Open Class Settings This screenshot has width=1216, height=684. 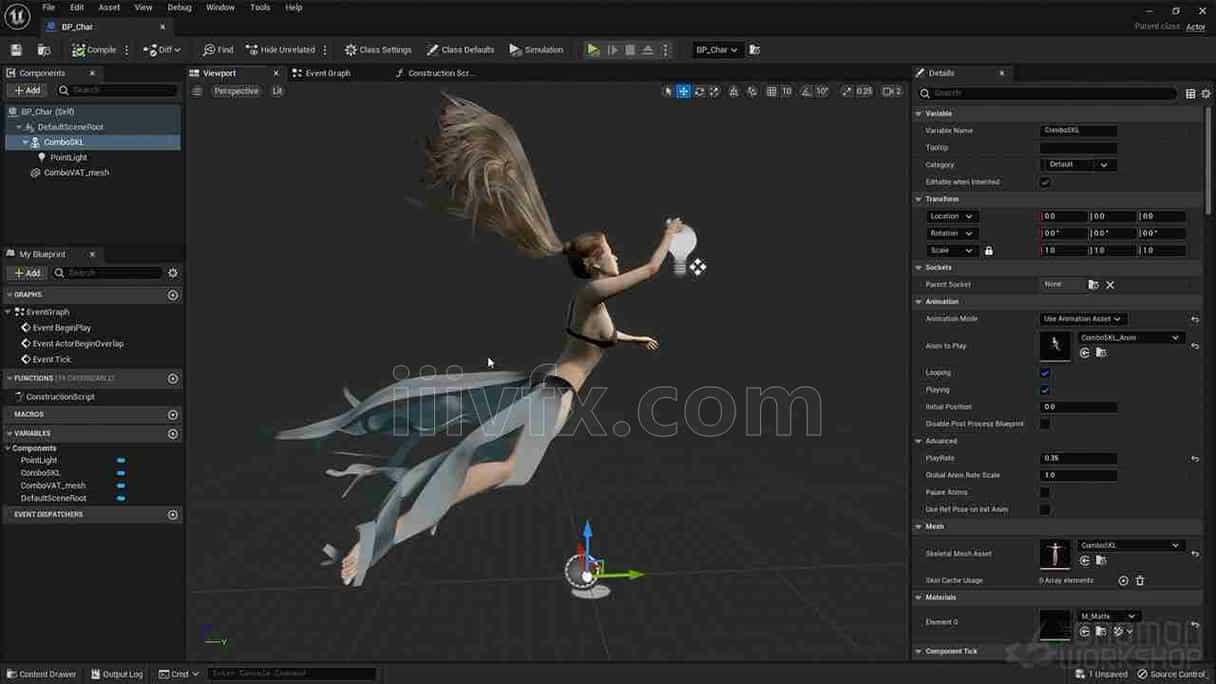pos(378,50)
